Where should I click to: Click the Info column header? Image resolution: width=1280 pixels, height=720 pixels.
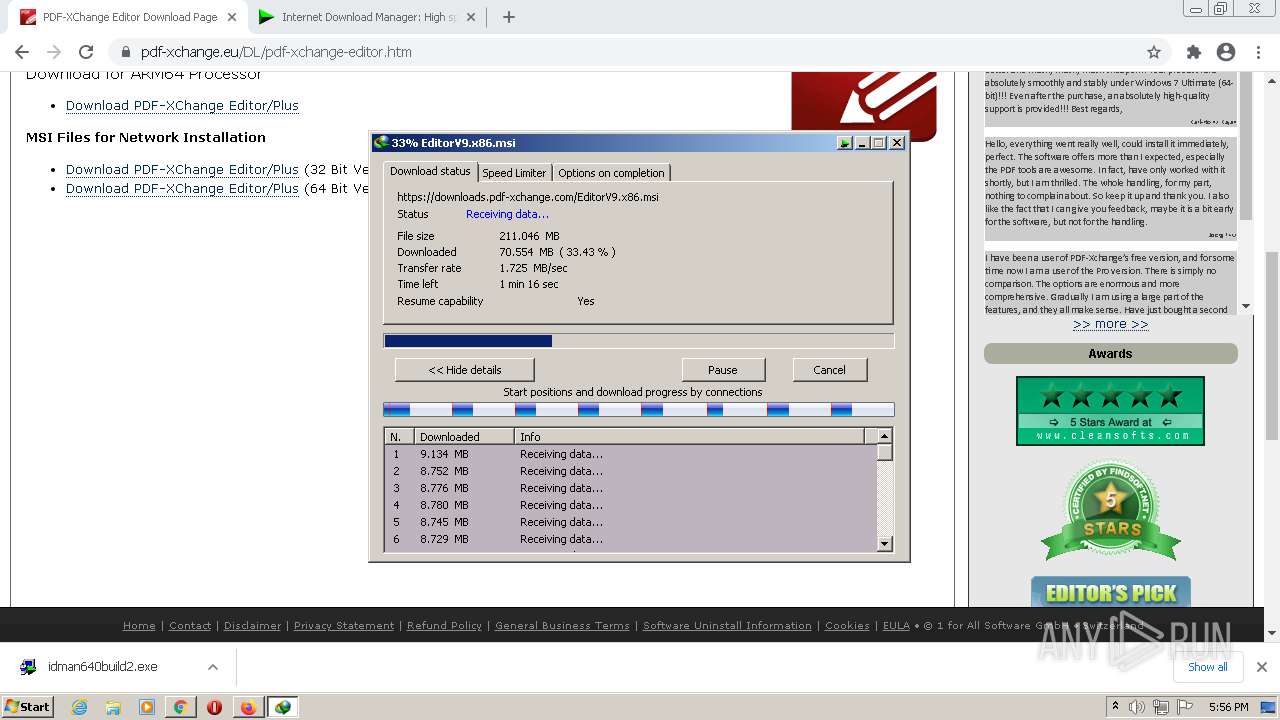point(690,437)
